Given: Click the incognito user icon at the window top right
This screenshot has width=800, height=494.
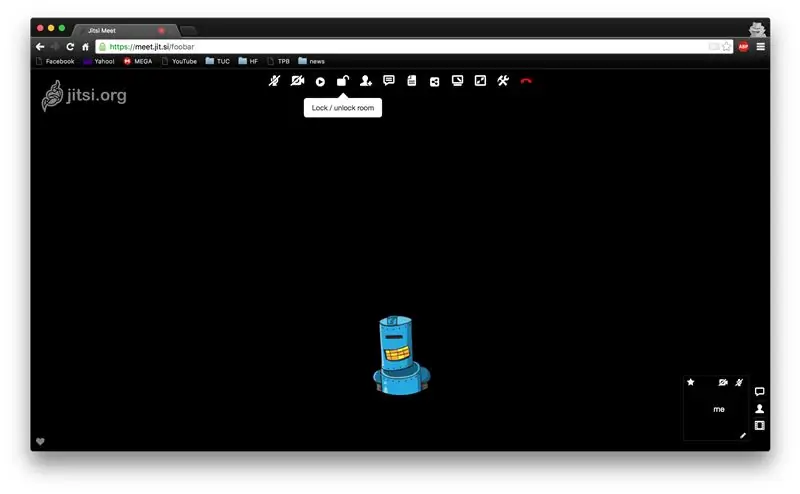Looking at the screenshot, I should [757, 29].
